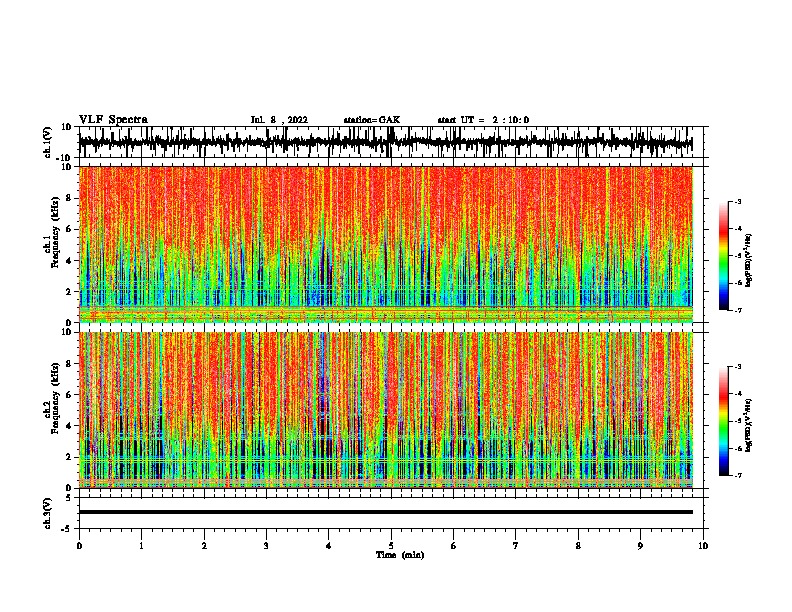Click the ch.2 spectrogram panel
This screenshot has height=612, width=792.
(x=386, y=410)
